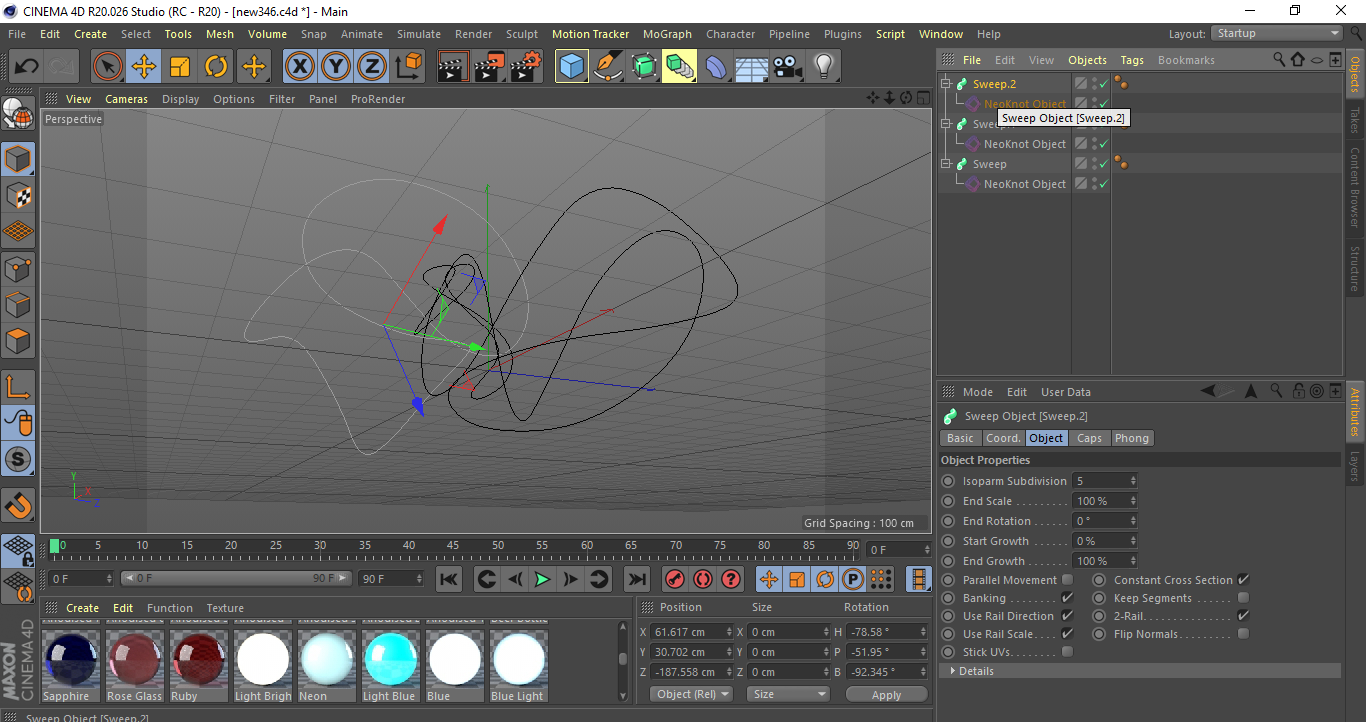Select the Move tool
Image resolution: width=1366 pixels, height=722 pixels.
(x=144, y=67)
